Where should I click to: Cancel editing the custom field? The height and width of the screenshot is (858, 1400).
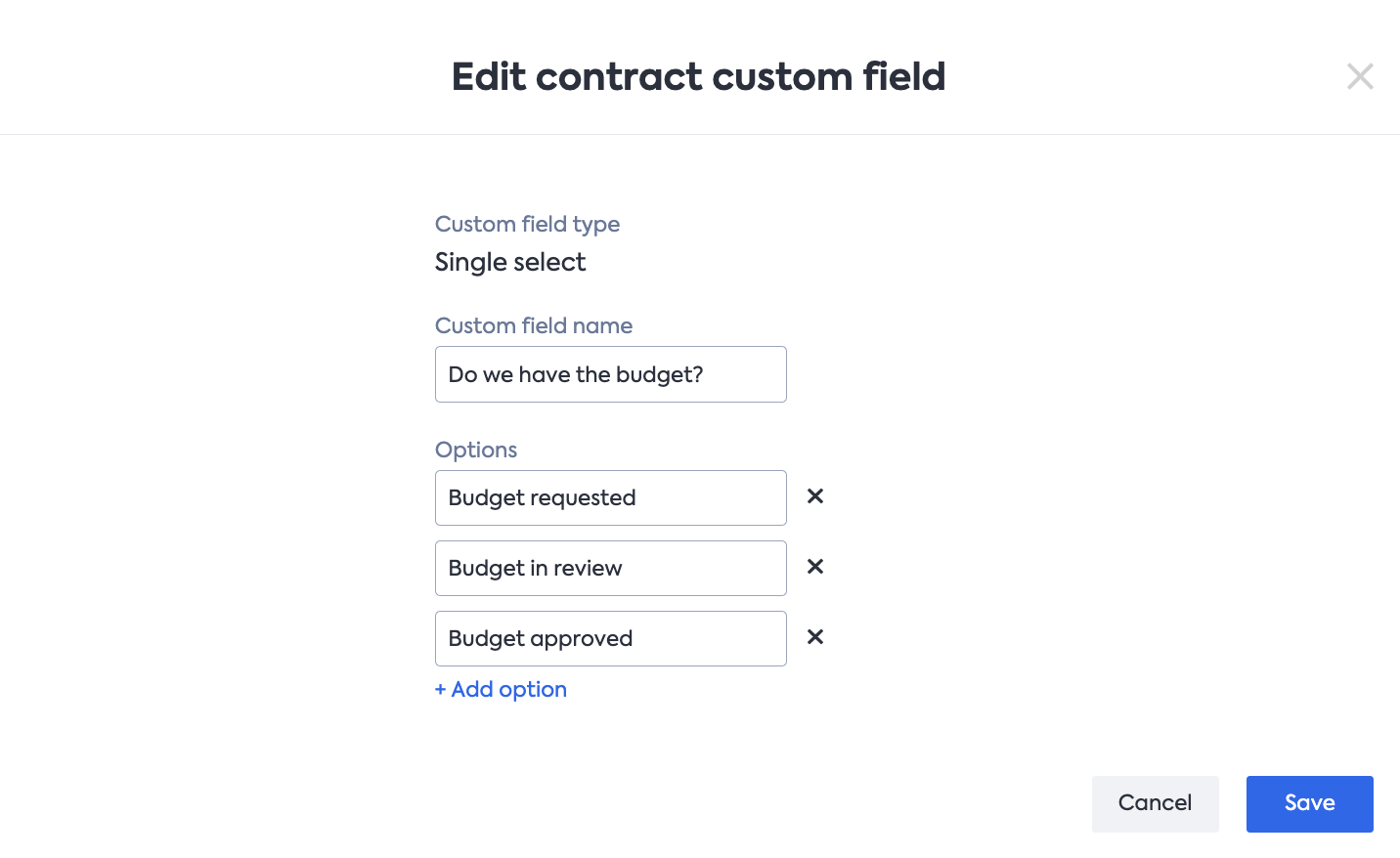(1155, 803)
